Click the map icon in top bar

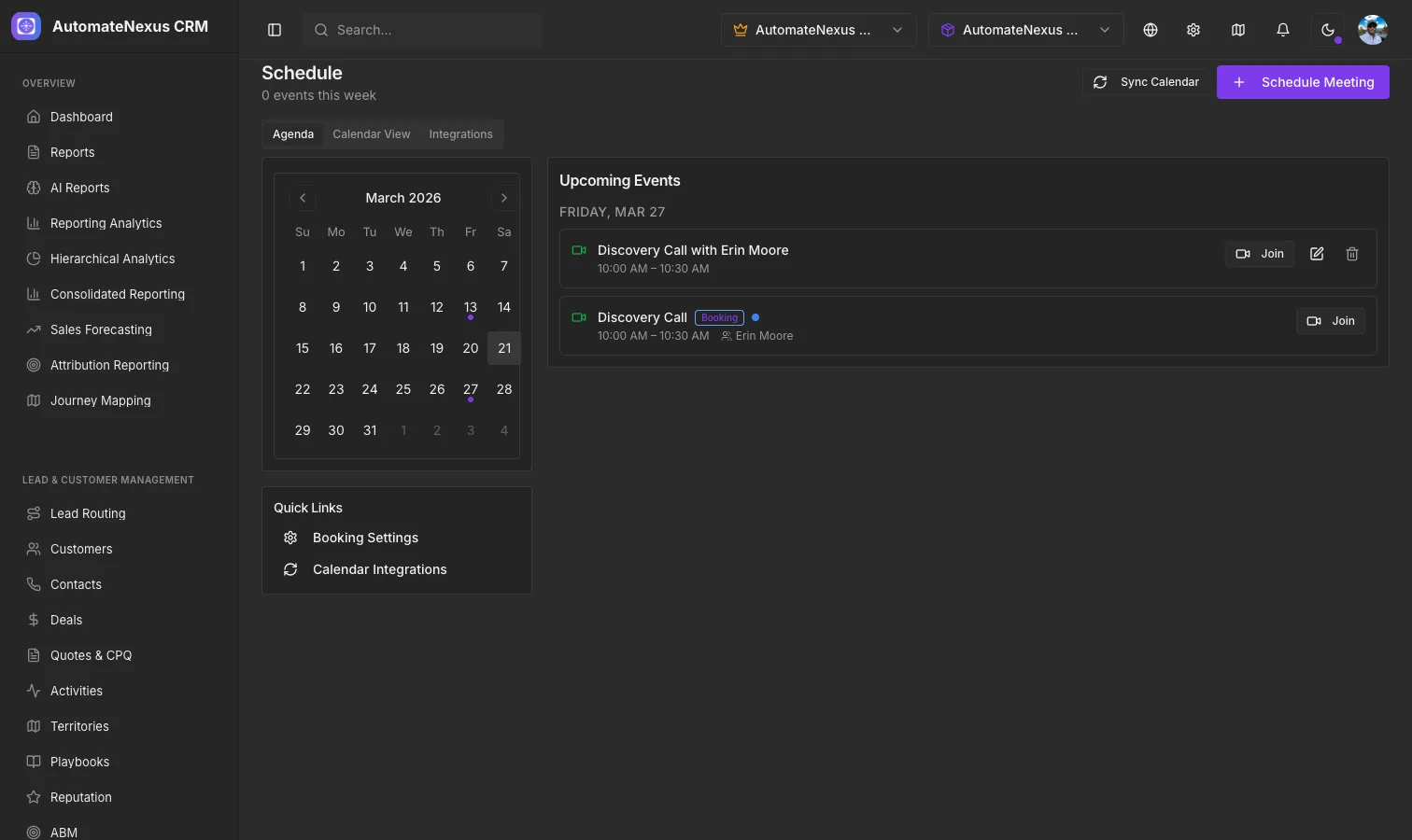pos(1238,30)
